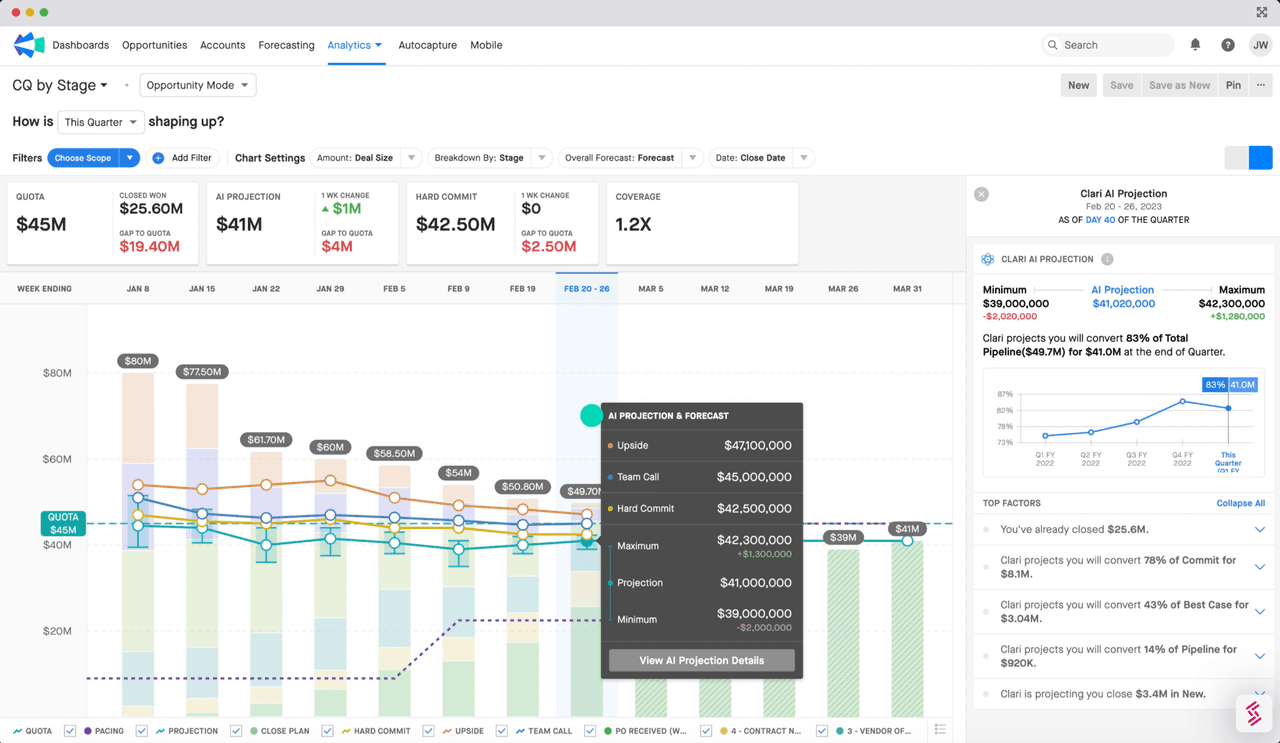Click the Clari logo in the navigation bar
Image resolution: width=1280 pixels, height=743 pixels.
(x=26, y=45)
